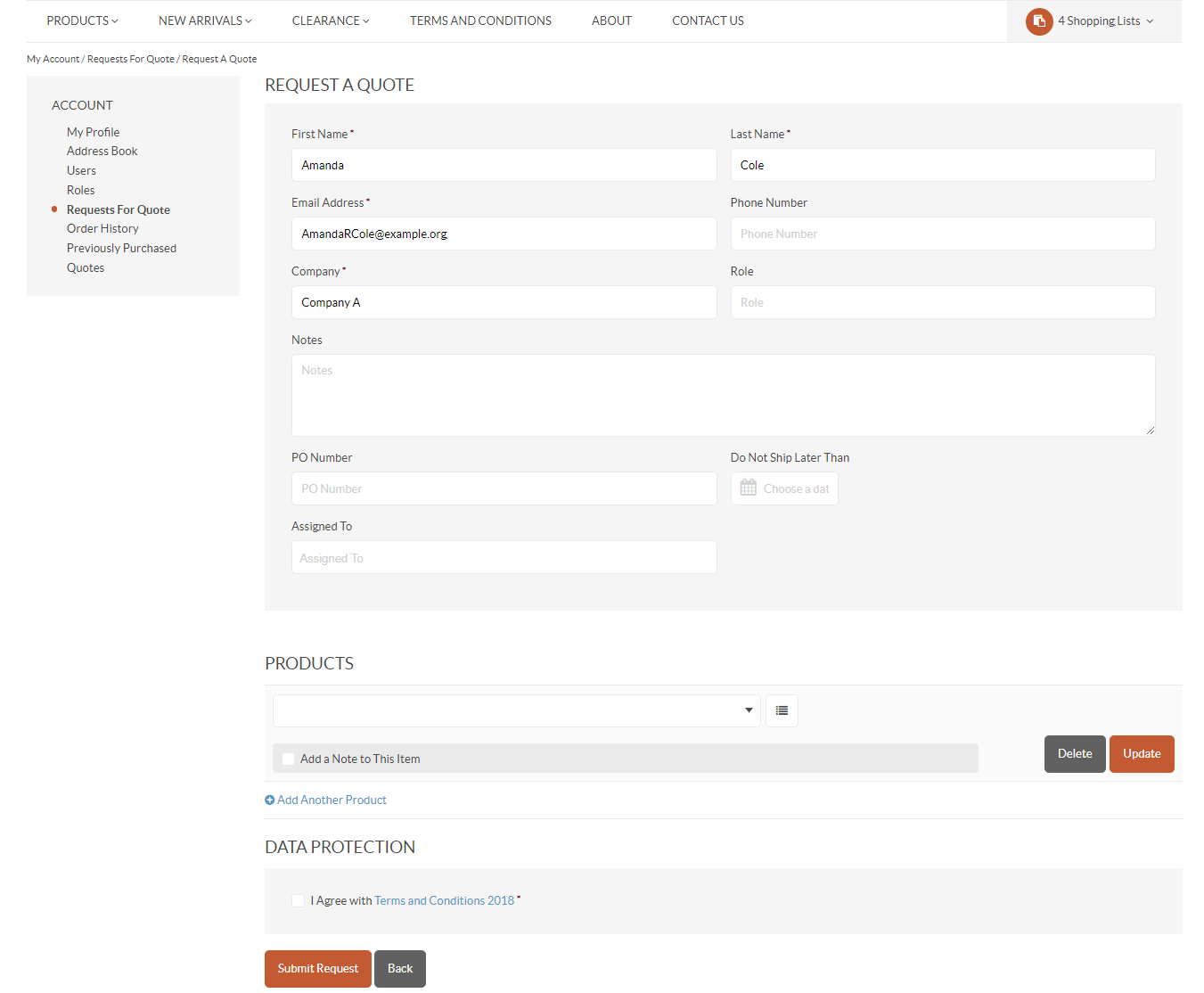
Task: Check Add a Note to This Item
Action: 288,759
